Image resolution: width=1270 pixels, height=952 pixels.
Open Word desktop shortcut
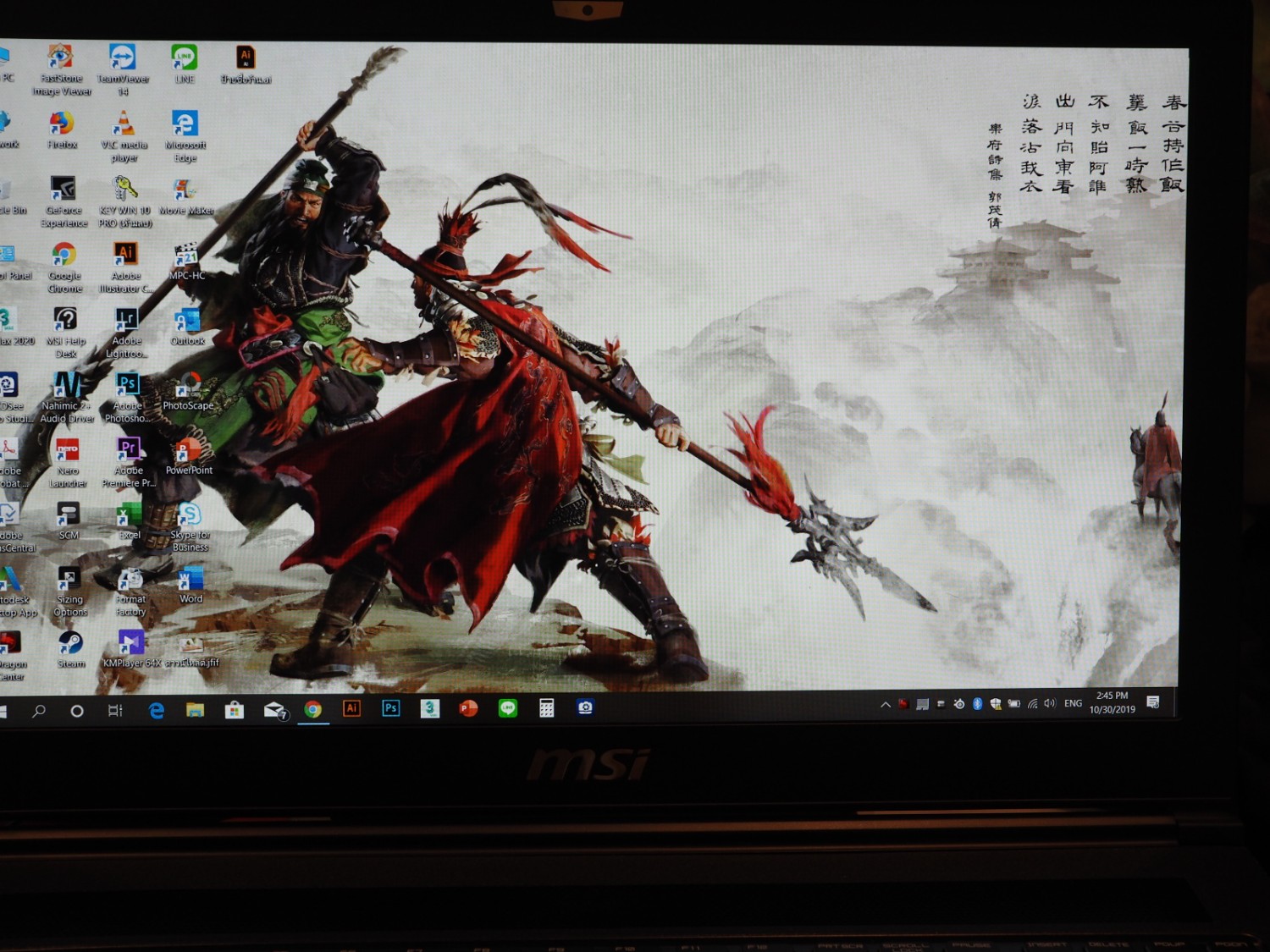tap(190, 585)
